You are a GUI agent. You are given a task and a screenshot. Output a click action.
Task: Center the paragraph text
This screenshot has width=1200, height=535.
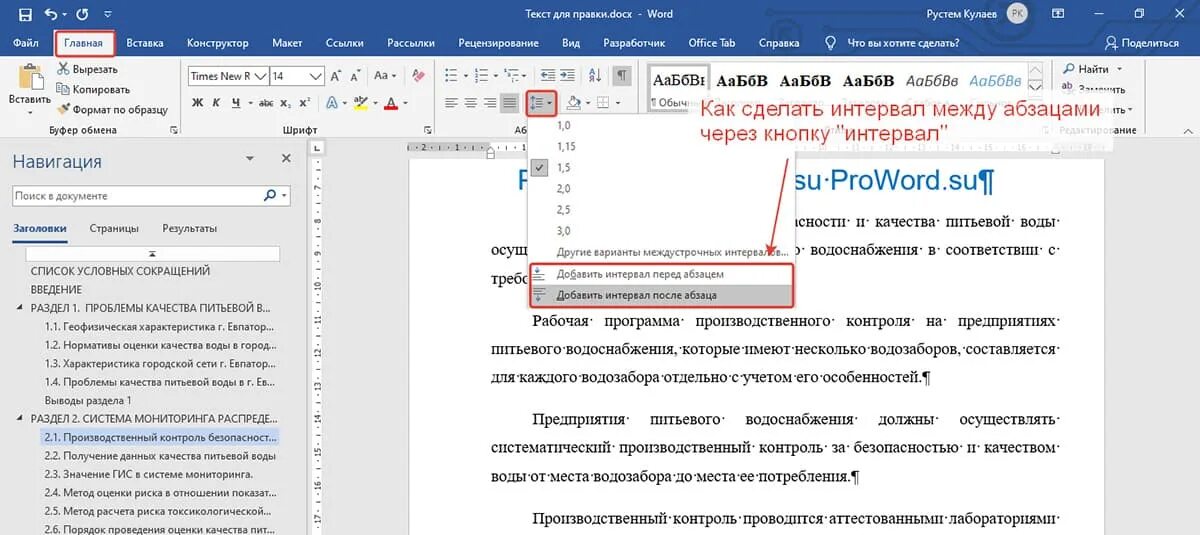(470, 103)
